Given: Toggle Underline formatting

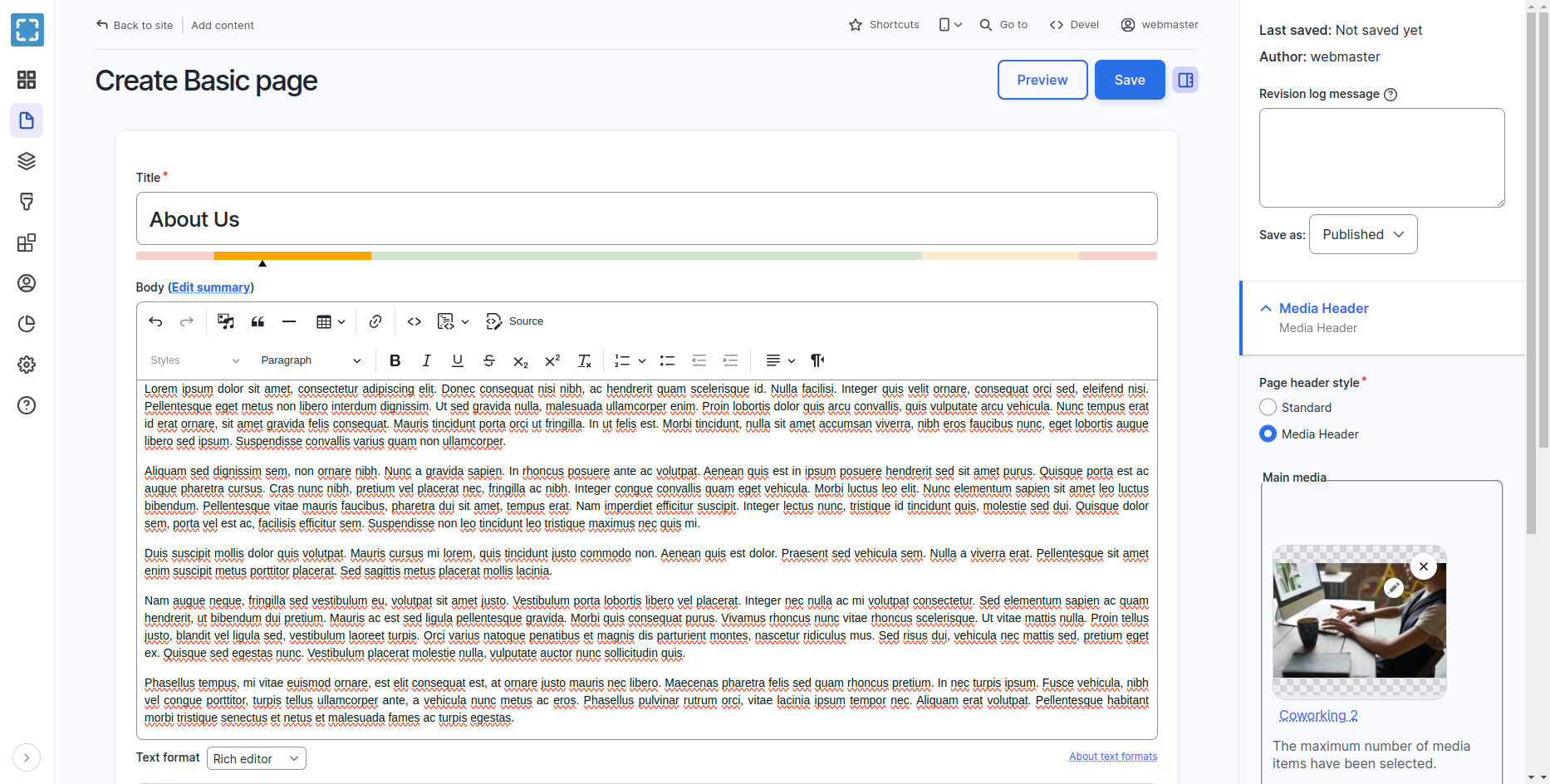Looking at the screenshot, I should point(458,360).
